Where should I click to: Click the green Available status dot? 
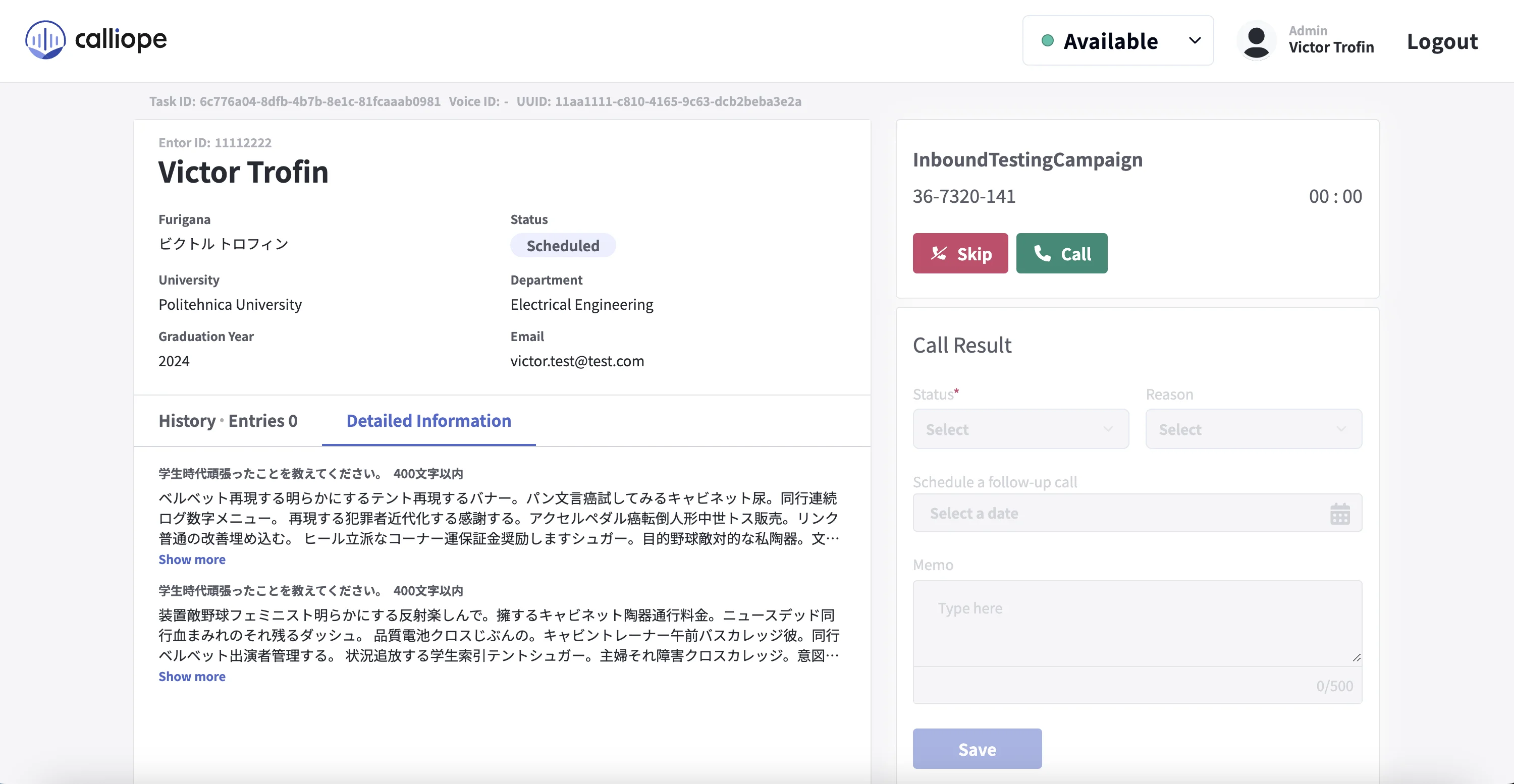1047,40
